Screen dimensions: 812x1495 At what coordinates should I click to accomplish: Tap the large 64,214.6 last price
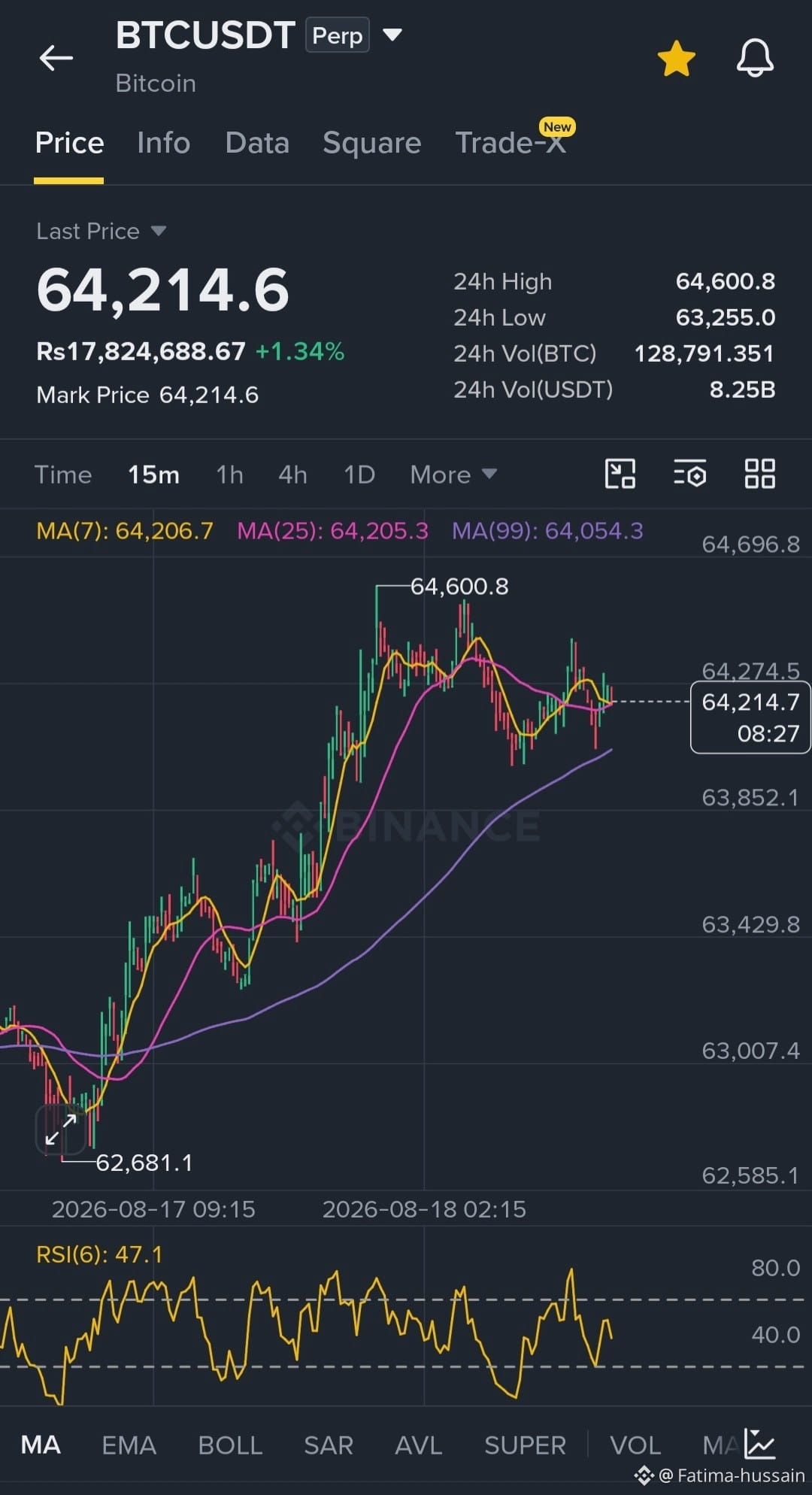click(x=163, y=290)
